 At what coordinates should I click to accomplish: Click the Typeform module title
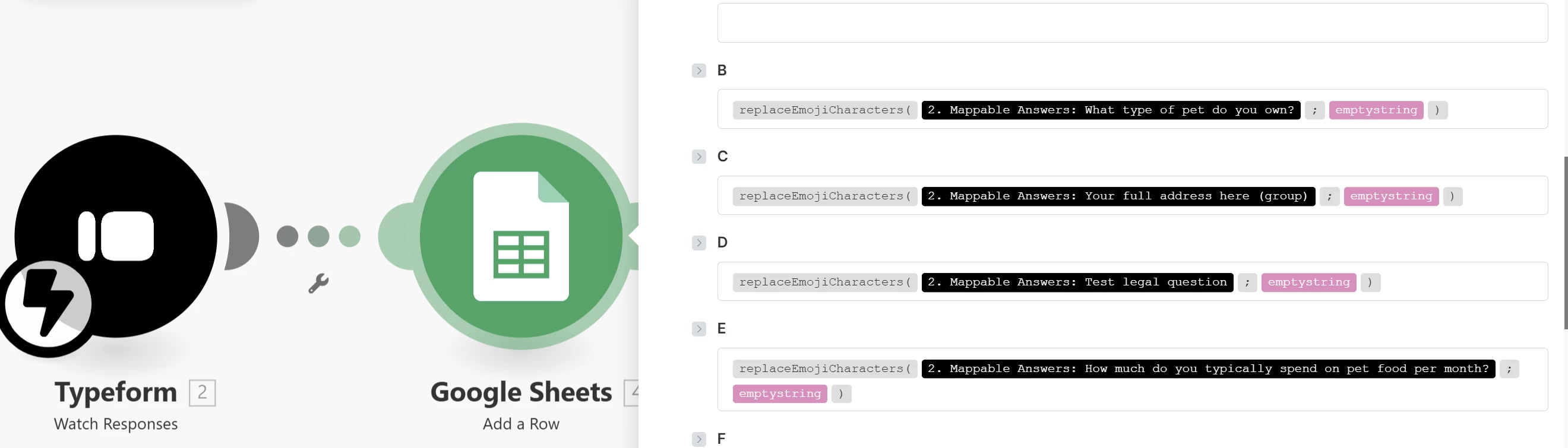[116, 392]
